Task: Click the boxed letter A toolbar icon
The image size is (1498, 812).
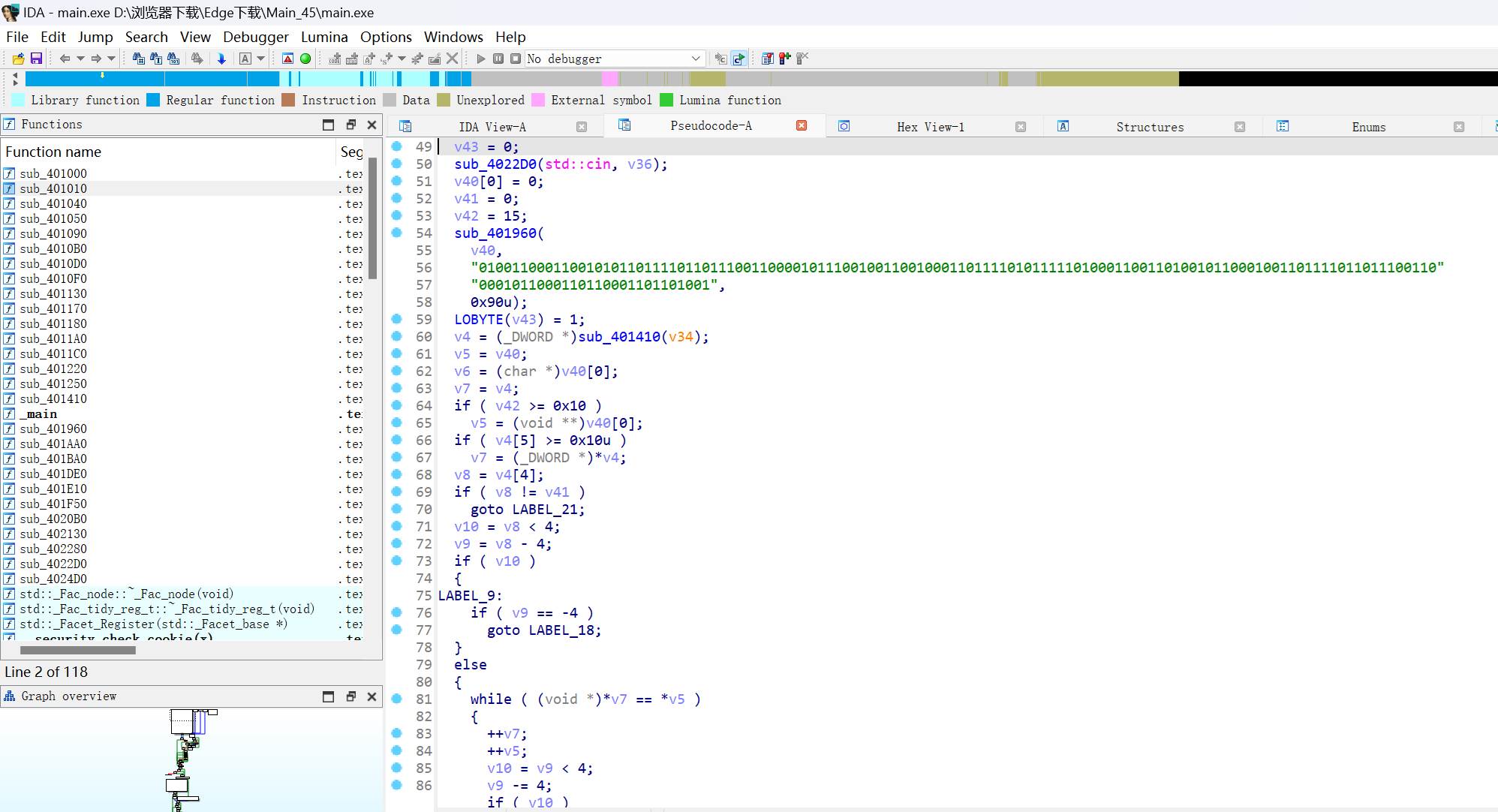Action: click(245, 59)
